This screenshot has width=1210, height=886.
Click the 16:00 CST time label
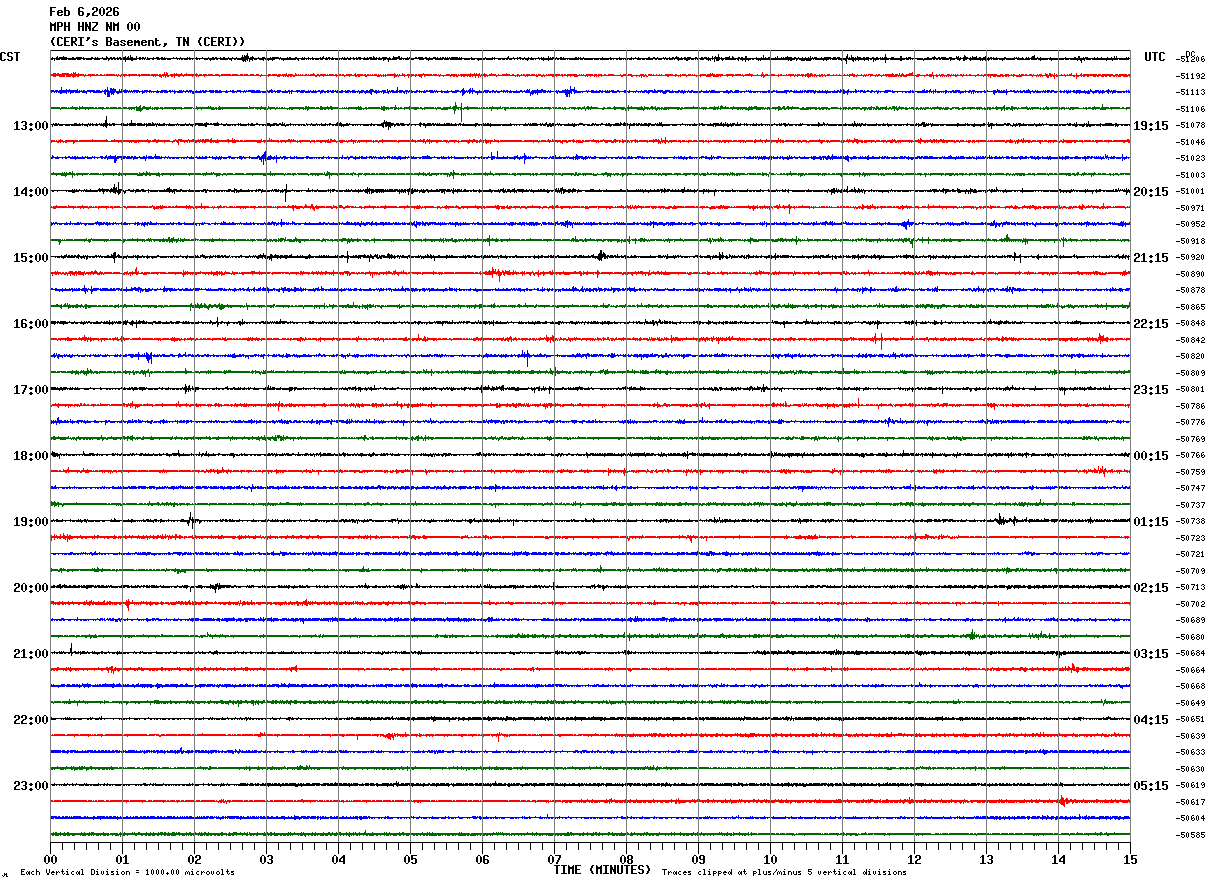[30, 324]
